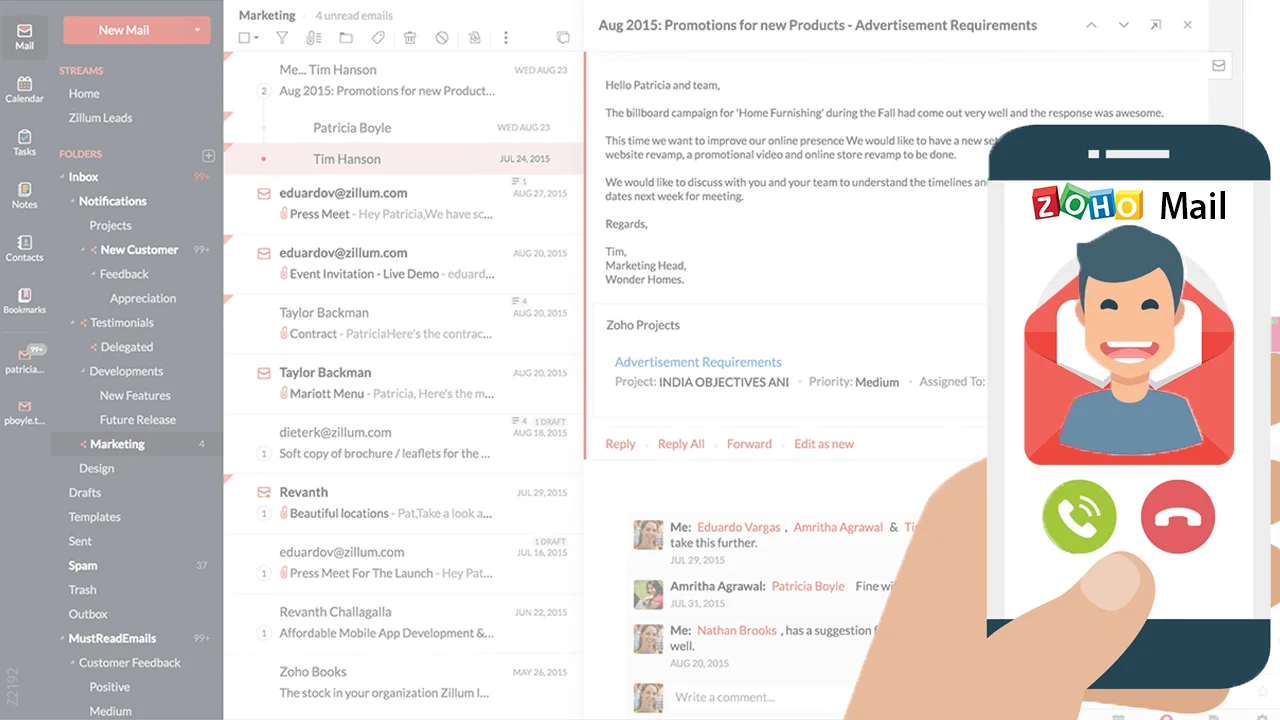
Task: Switch to the pboyle account mailbox icon
Action: click(24, 411)
